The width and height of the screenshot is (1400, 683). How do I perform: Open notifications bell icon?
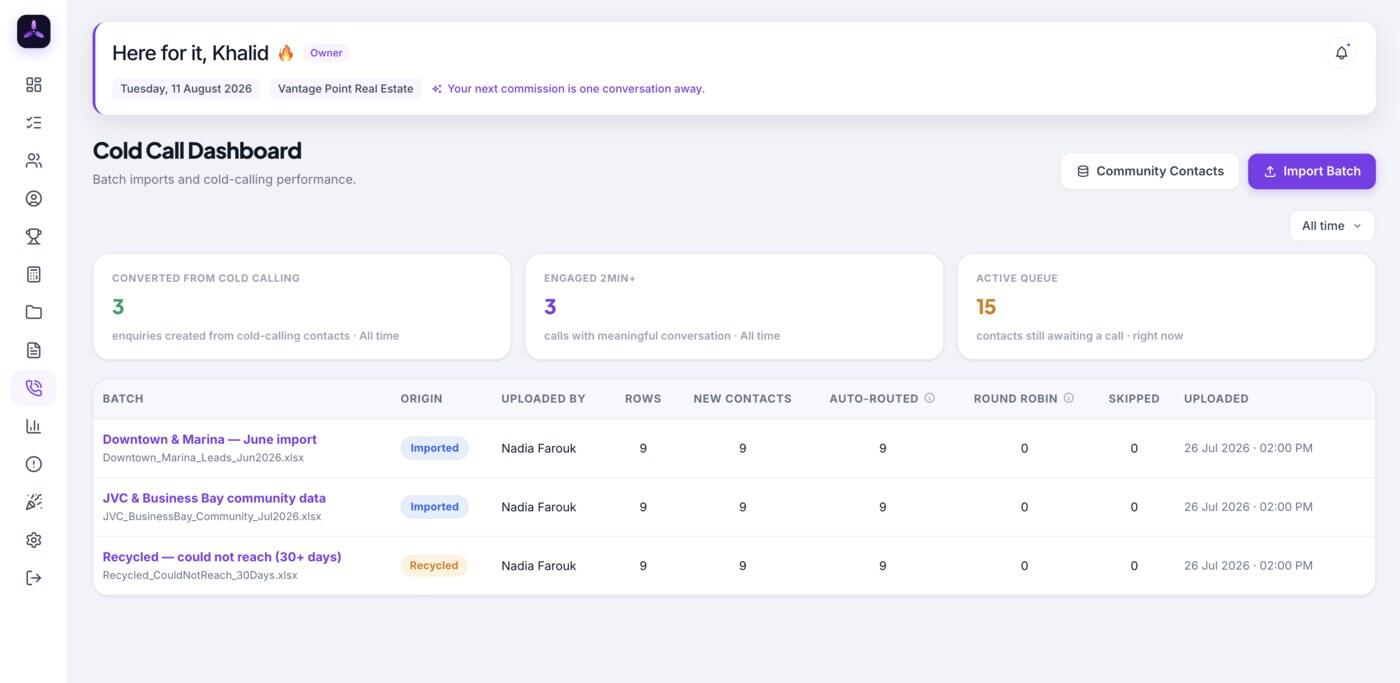pyautogui.click(x=1342, y=53)
